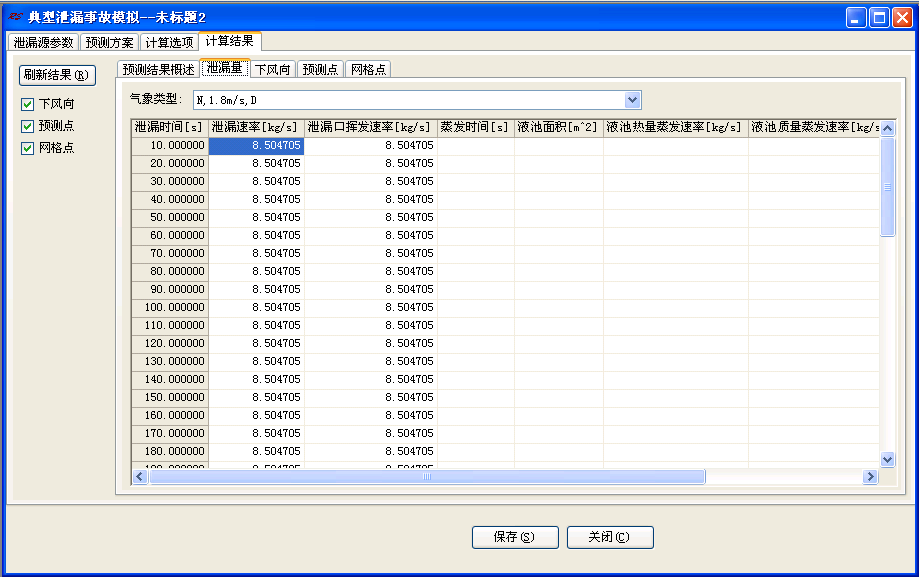
Task: Click the horizontal scroll right arrow
Action: point(870,476)
